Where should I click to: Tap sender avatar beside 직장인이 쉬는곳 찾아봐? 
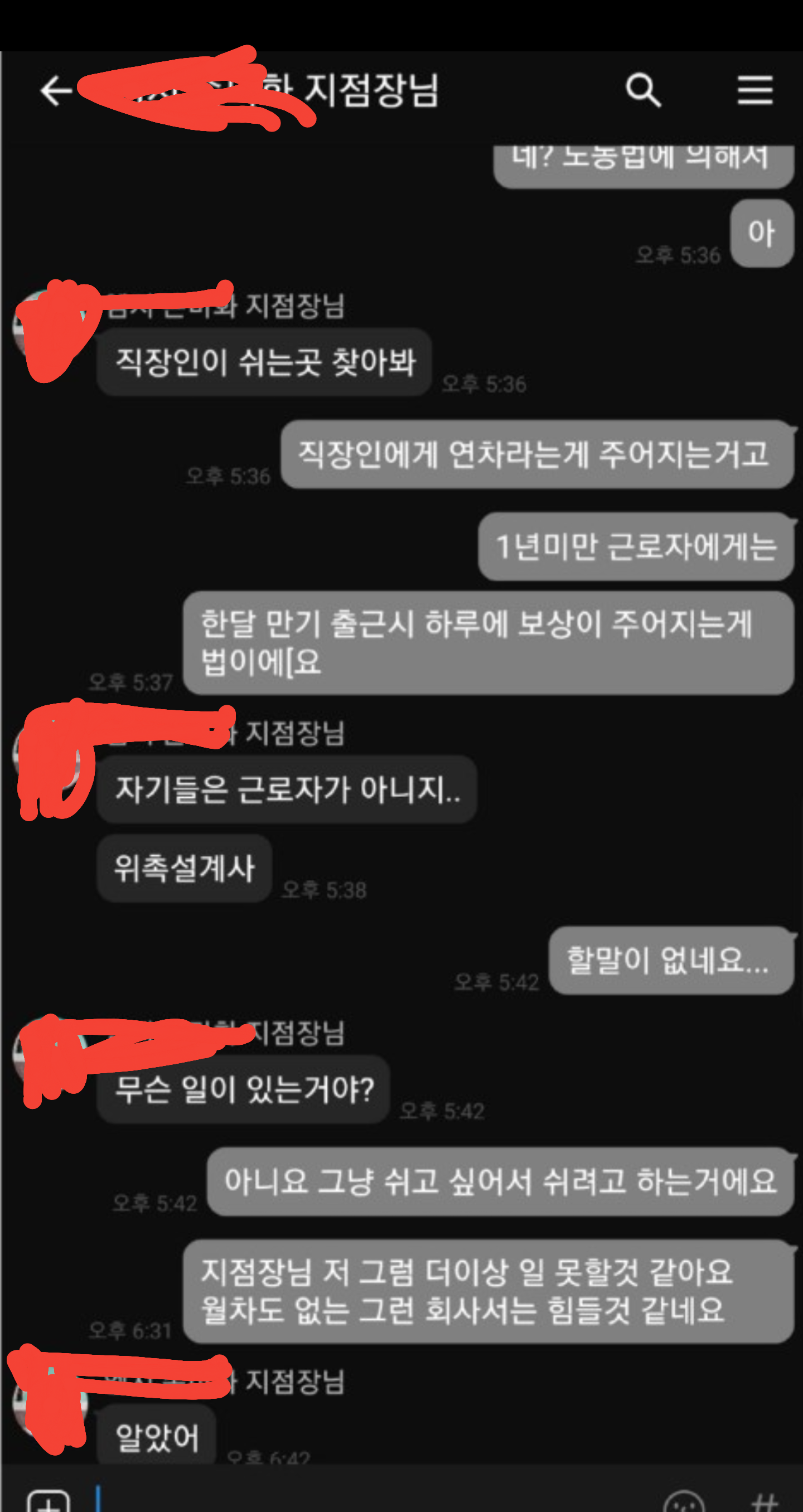point(50,326)
